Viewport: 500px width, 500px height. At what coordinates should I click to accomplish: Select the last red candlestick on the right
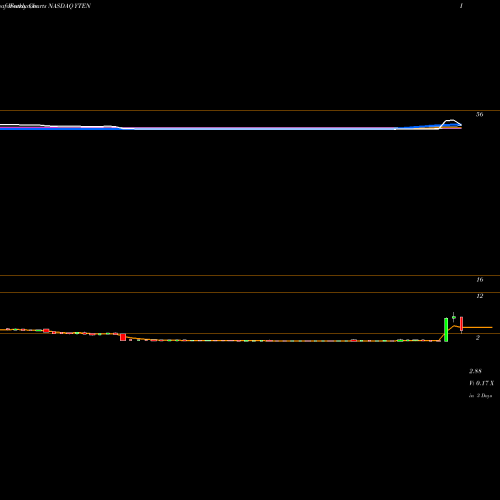click(461, 324)
